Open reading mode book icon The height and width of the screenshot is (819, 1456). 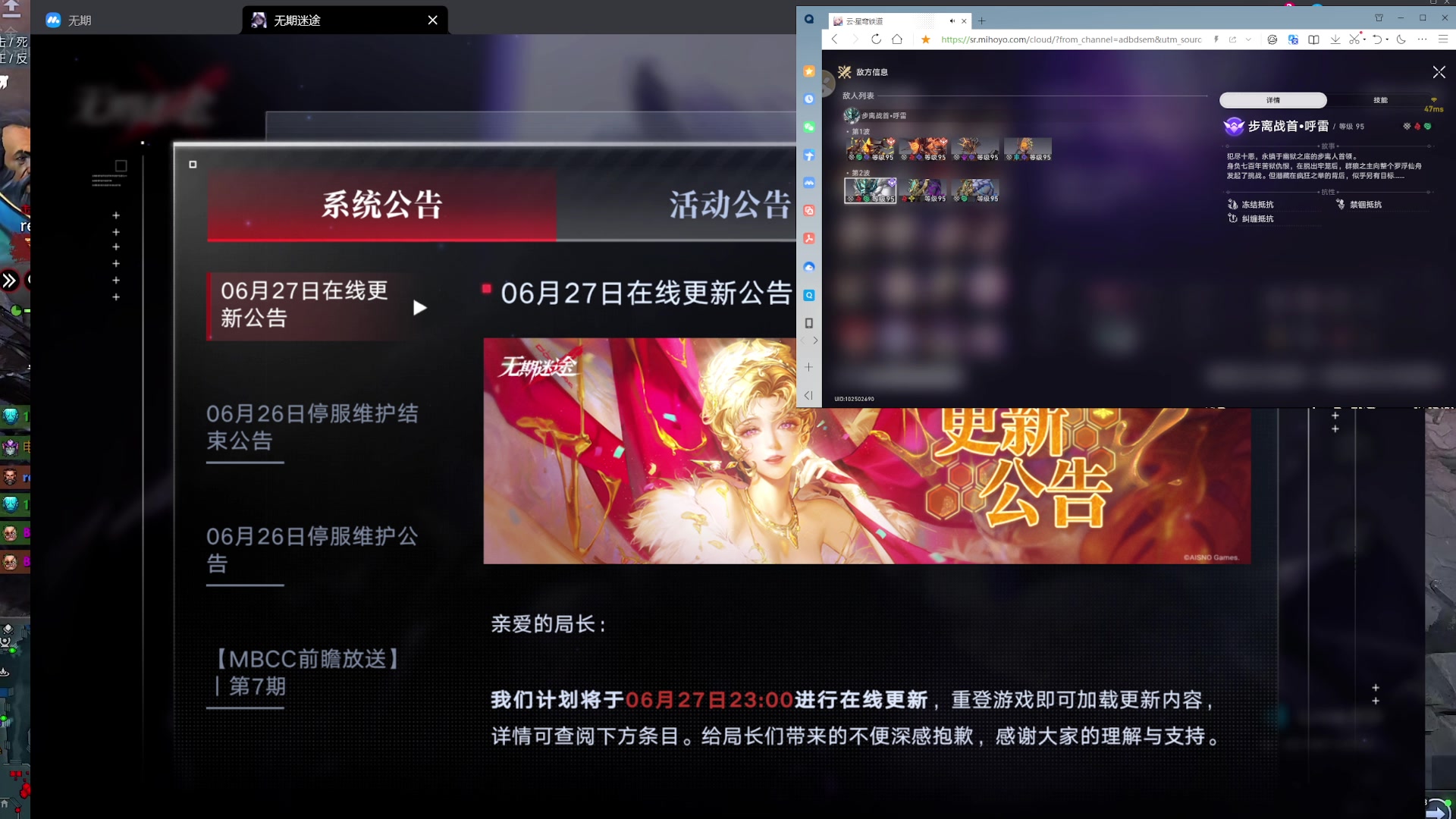click(1313, 39)
